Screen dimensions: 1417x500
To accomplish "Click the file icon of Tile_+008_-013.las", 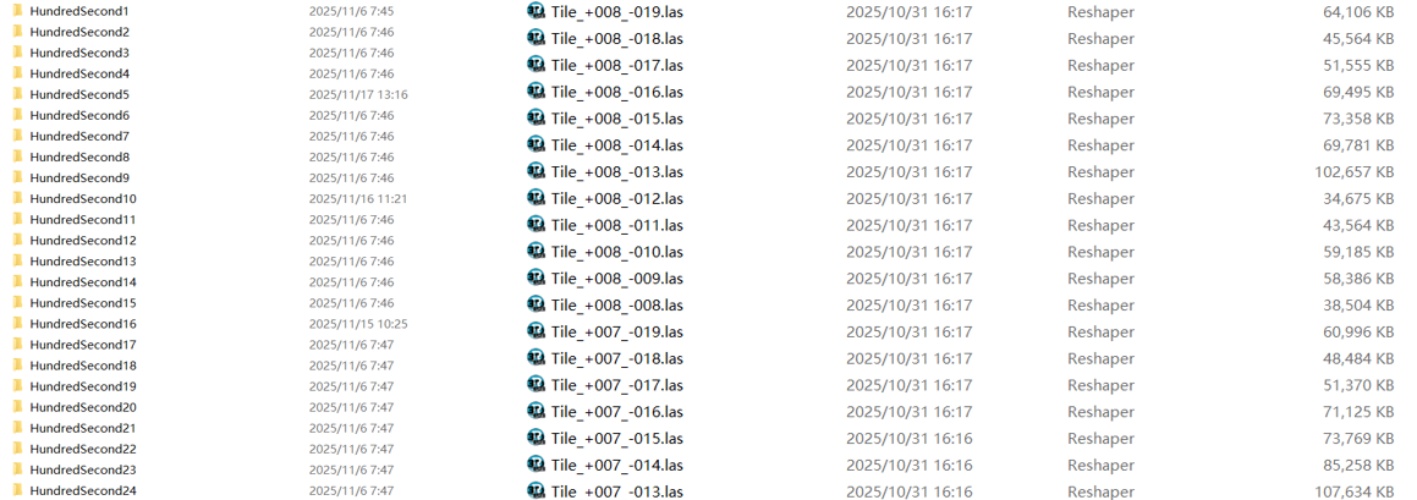I will click(x=536, y=171).
